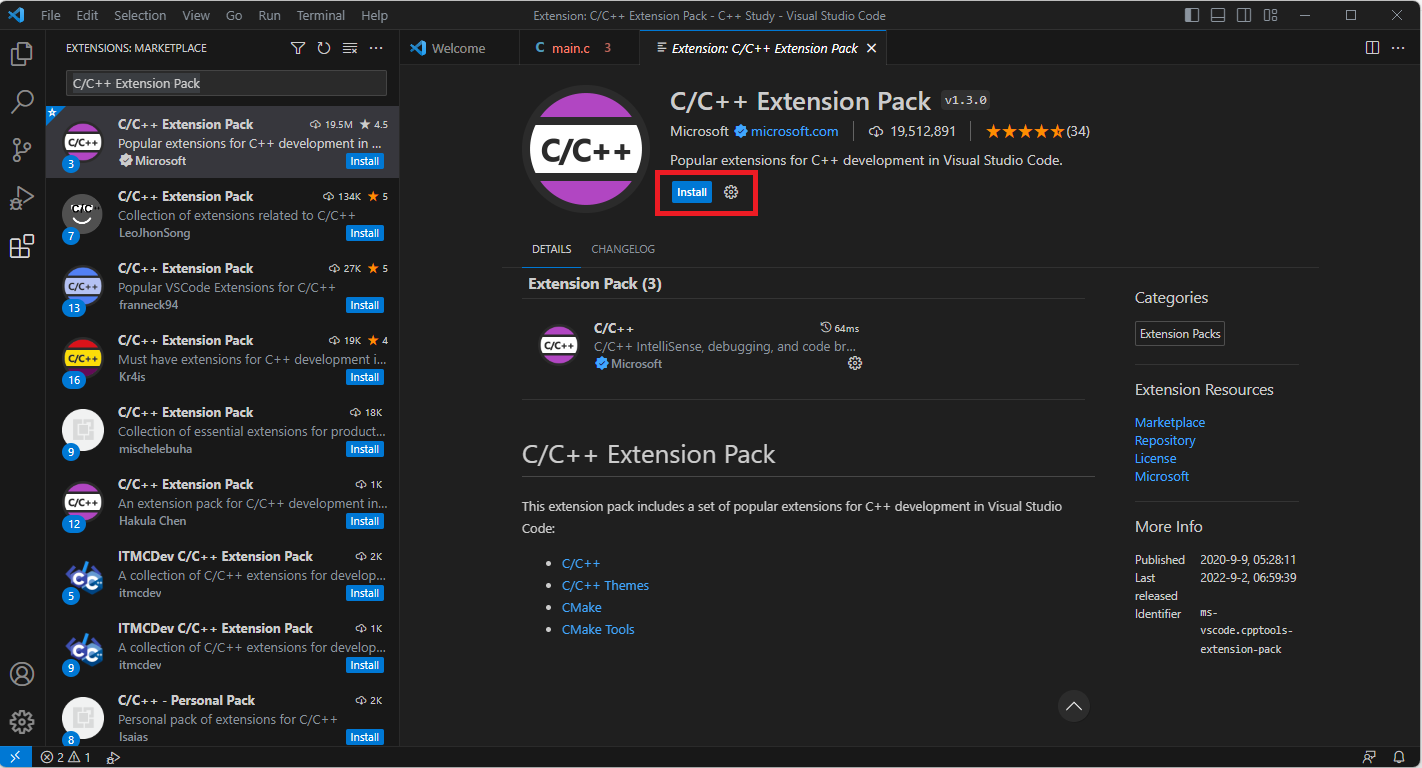The width and height of the screenshot is (1422, 768).
Task: Open the Manage gear in activity bar
Action: [22, 721]
